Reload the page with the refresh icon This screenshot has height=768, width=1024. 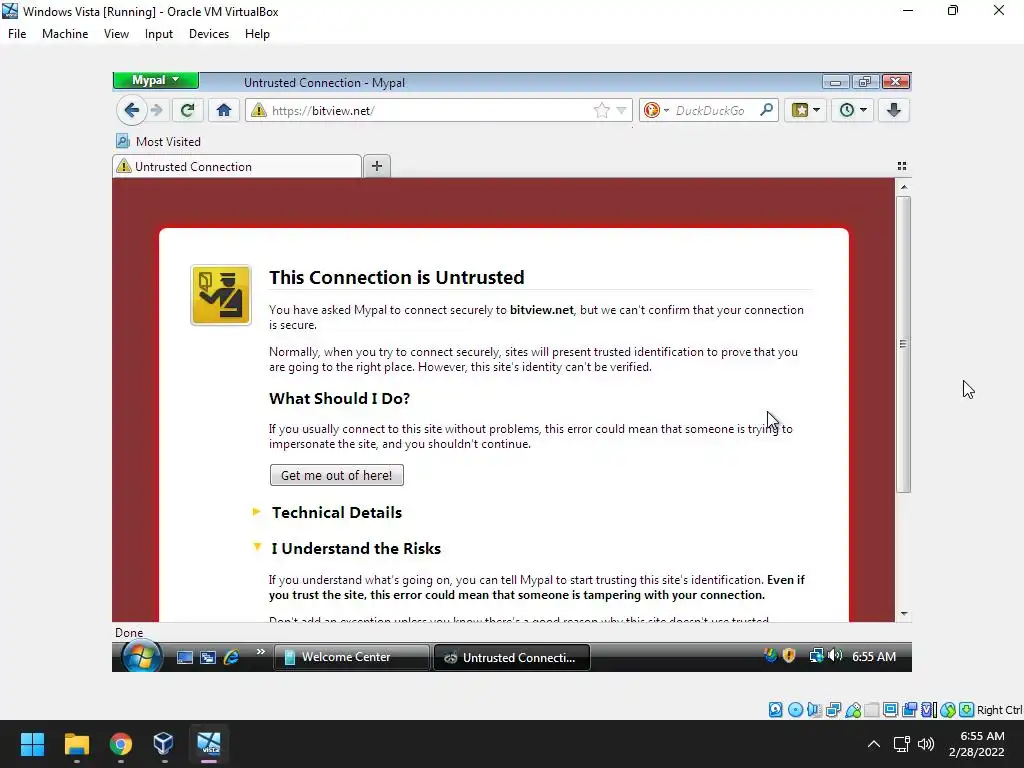pyautogui.click(x=187, y=110)
